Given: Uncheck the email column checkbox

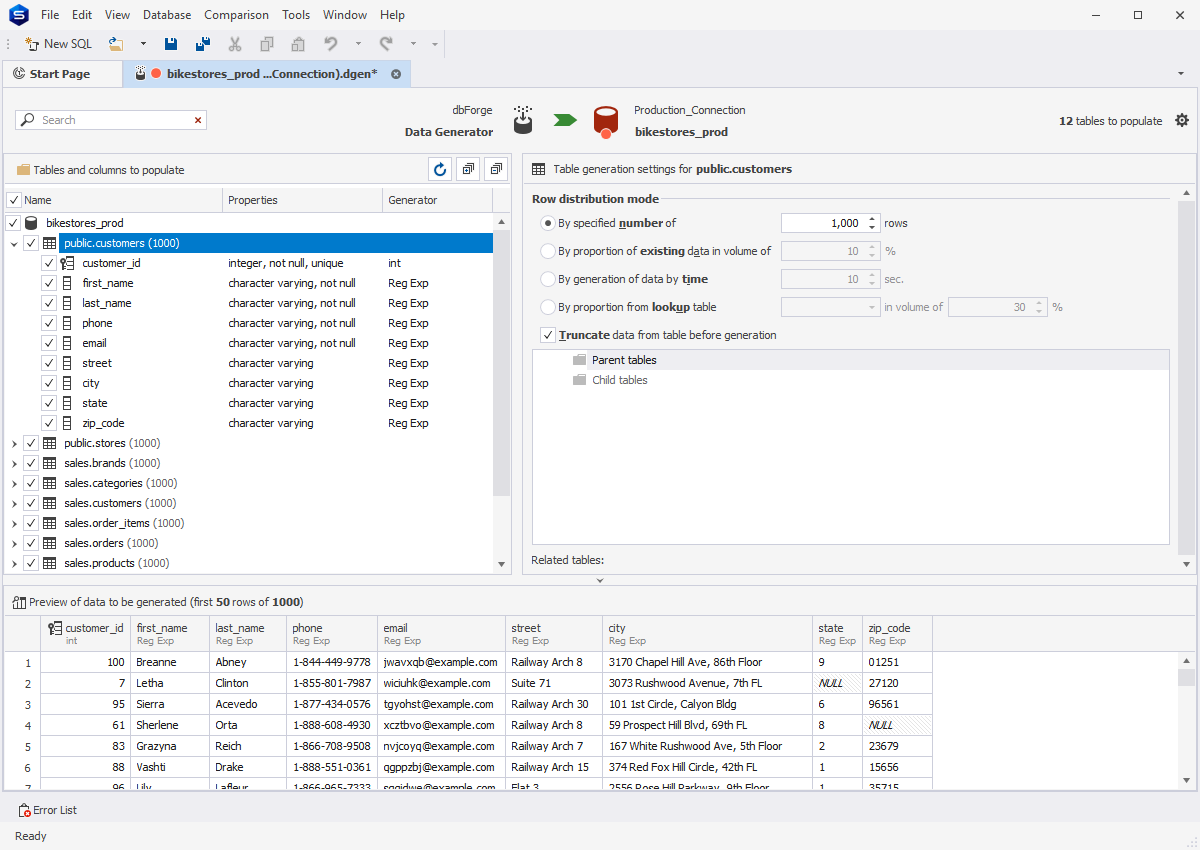Looking at the screenshot, I should coord(49,343).
